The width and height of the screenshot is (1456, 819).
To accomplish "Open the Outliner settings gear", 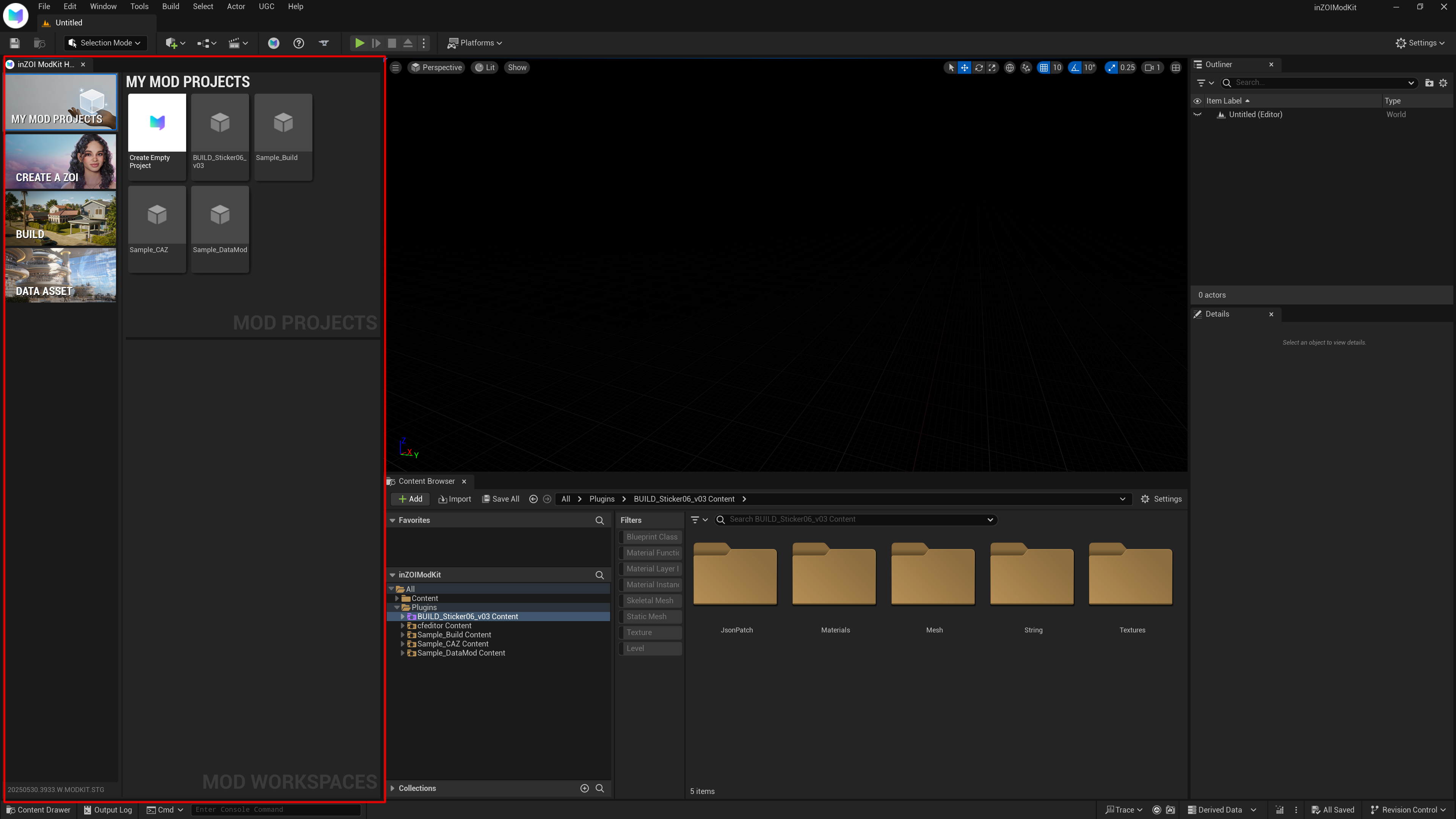I will click(x=1443, y=83).
